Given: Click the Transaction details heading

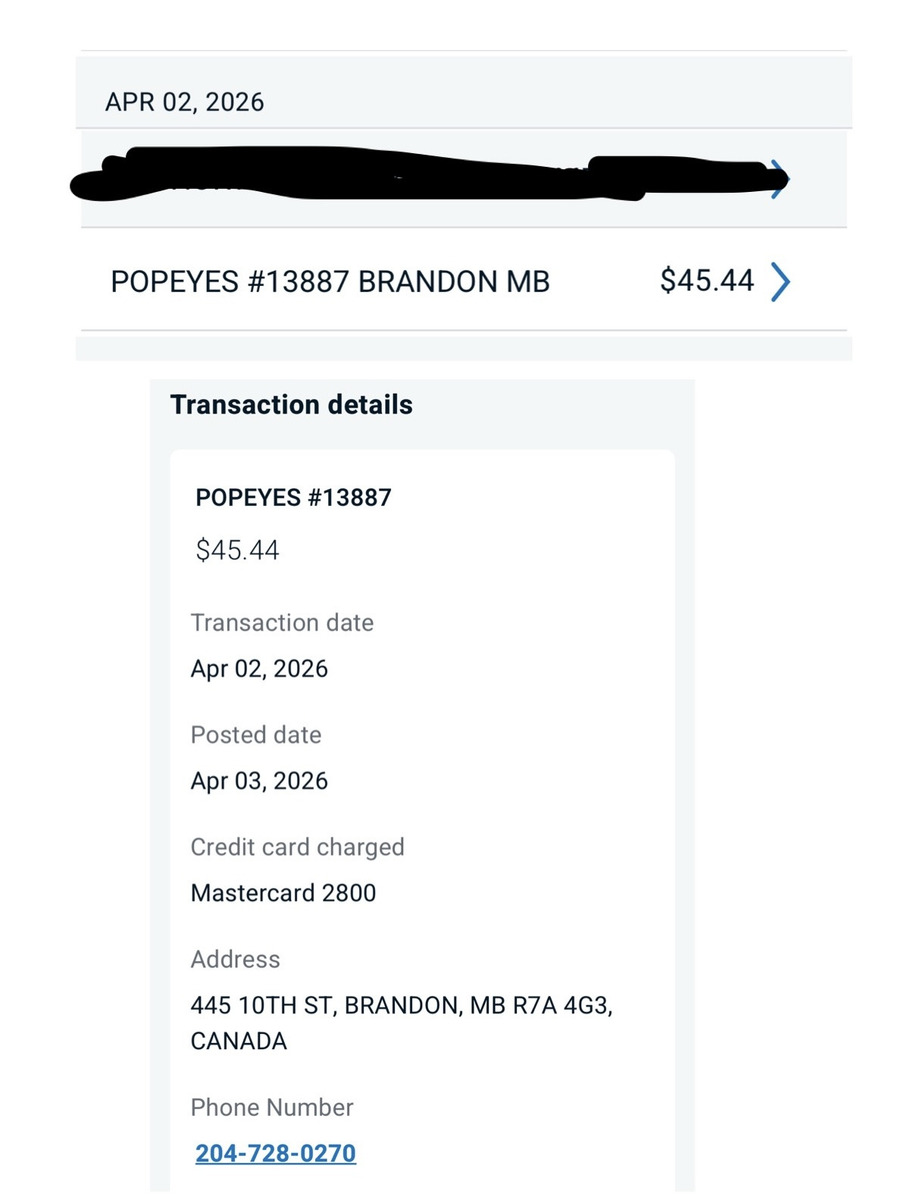Looking at the screenshot, I should click(291, 405).
